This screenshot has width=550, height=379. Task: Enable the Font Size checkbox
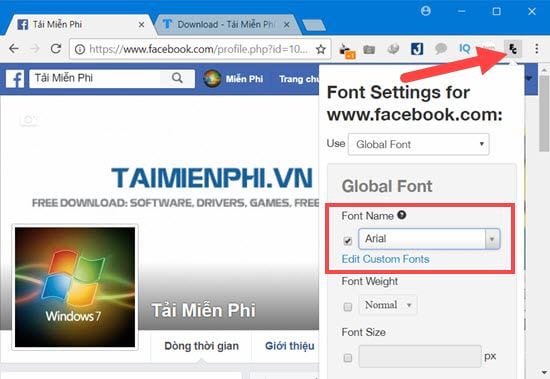(348, 358)
